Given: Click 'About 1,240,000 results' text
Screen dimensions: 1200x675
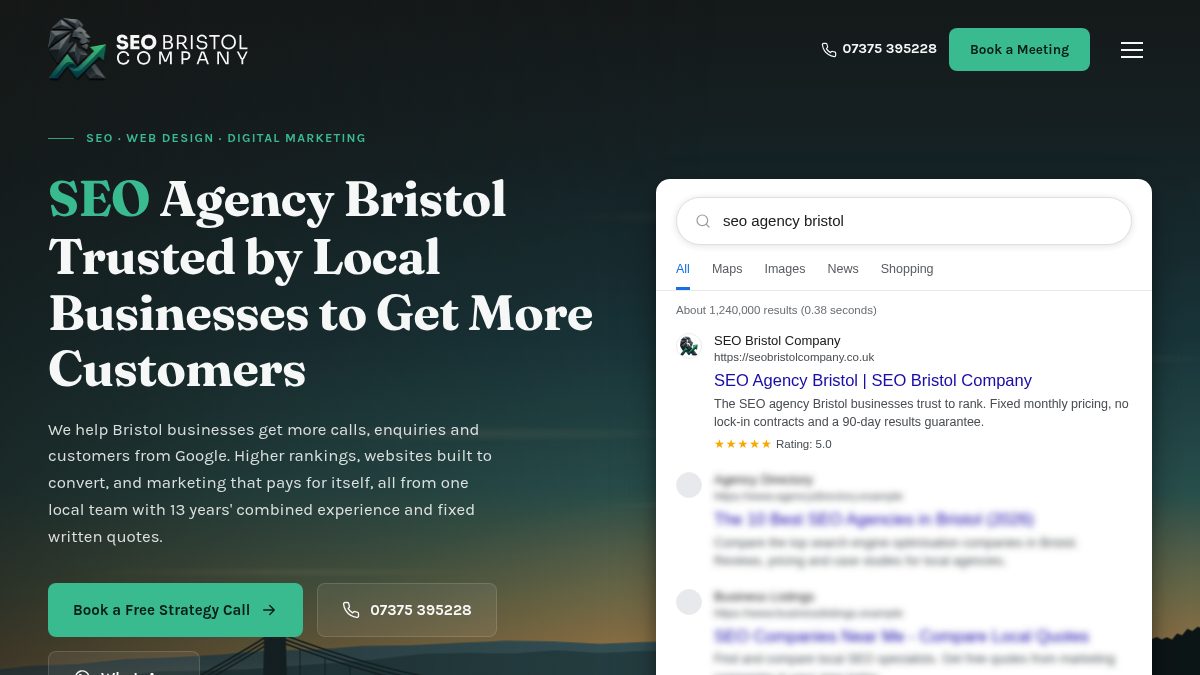Looking at the screenshot, I should coord(776,310).
